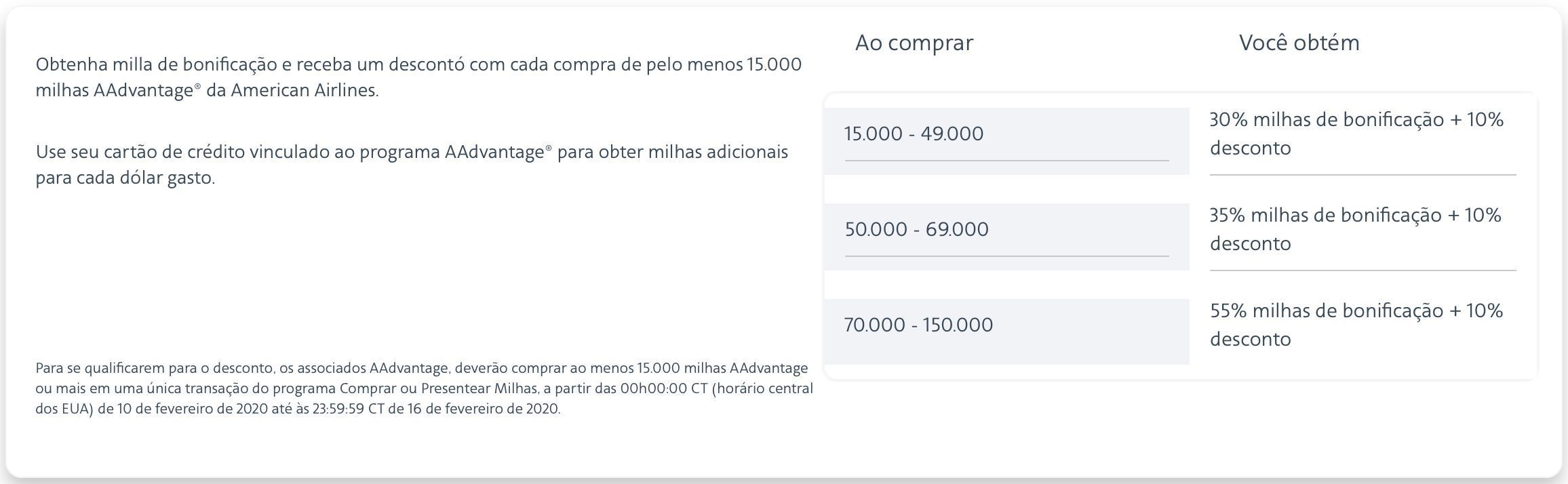Click 'desconto' under the 55% bonus row

(1250, 339)
